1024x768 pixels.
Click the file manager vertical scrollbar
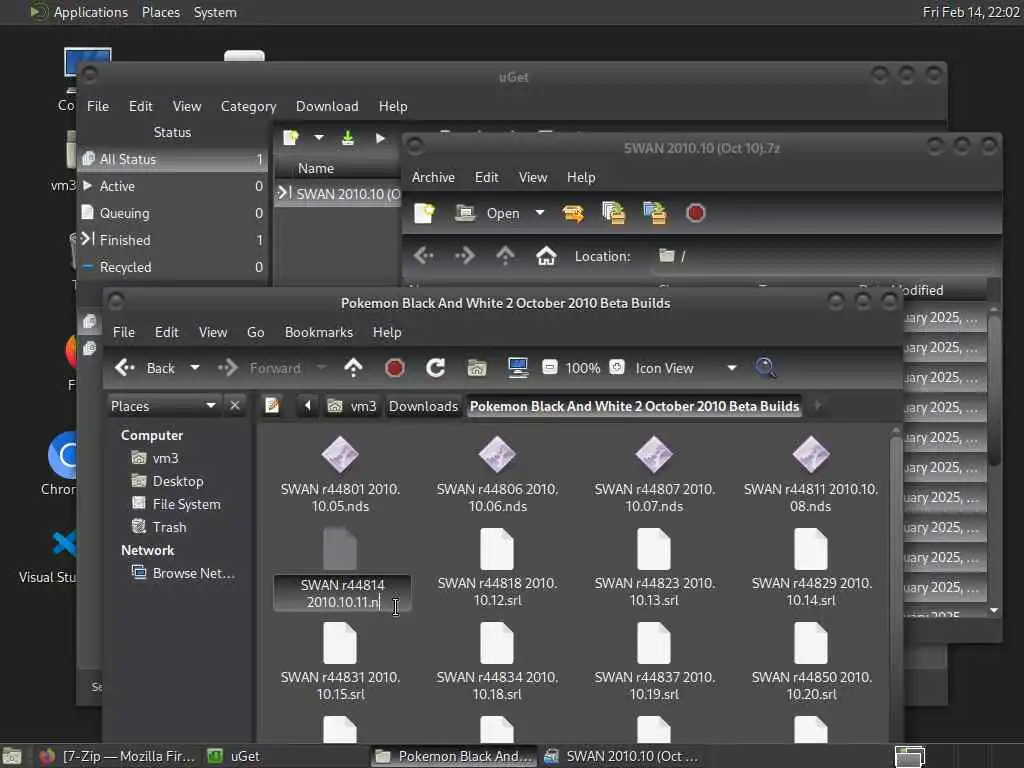pyautogui.click(x=895, y=584)
